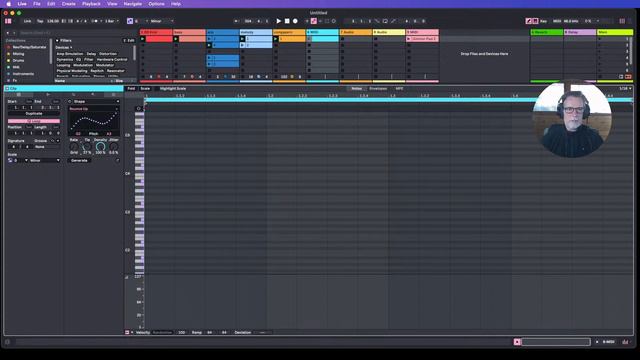Viewport: 640px width, 360px height.
Task: Open the piano roll grid size dropdown
Action: pyautogui.click(x=625, y=88)
